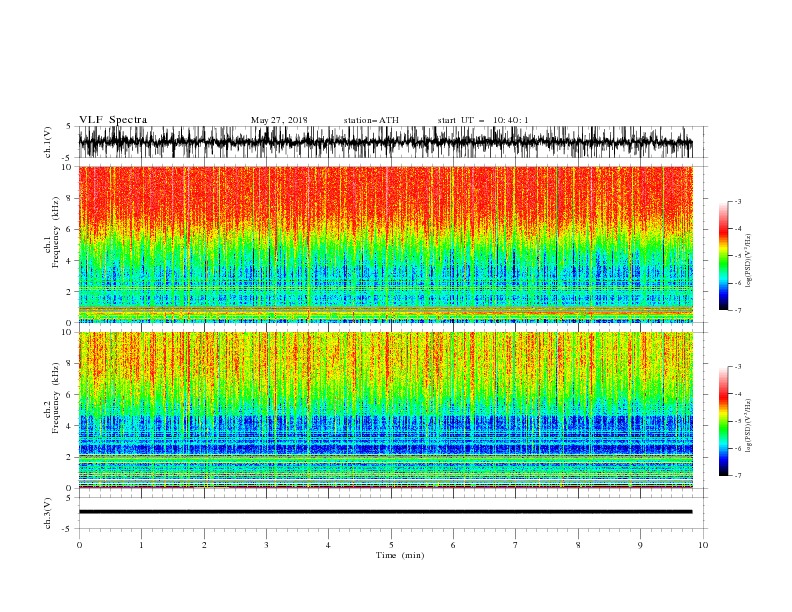Click the ch.1 voltage waveform trace
This screenshot has height=612, width=792.
[x=385, y=142]
